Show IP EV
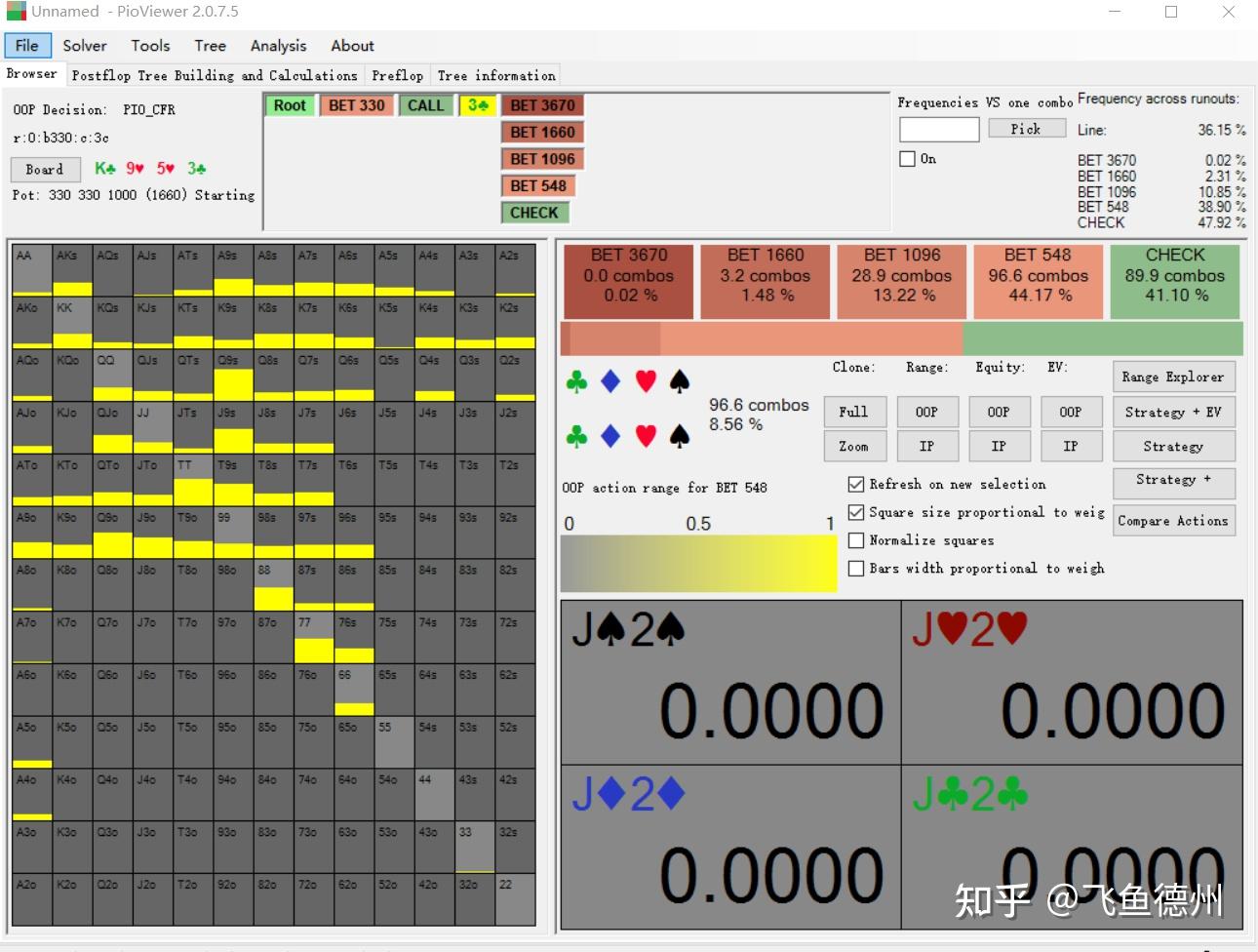 (x=1071, y=446)
